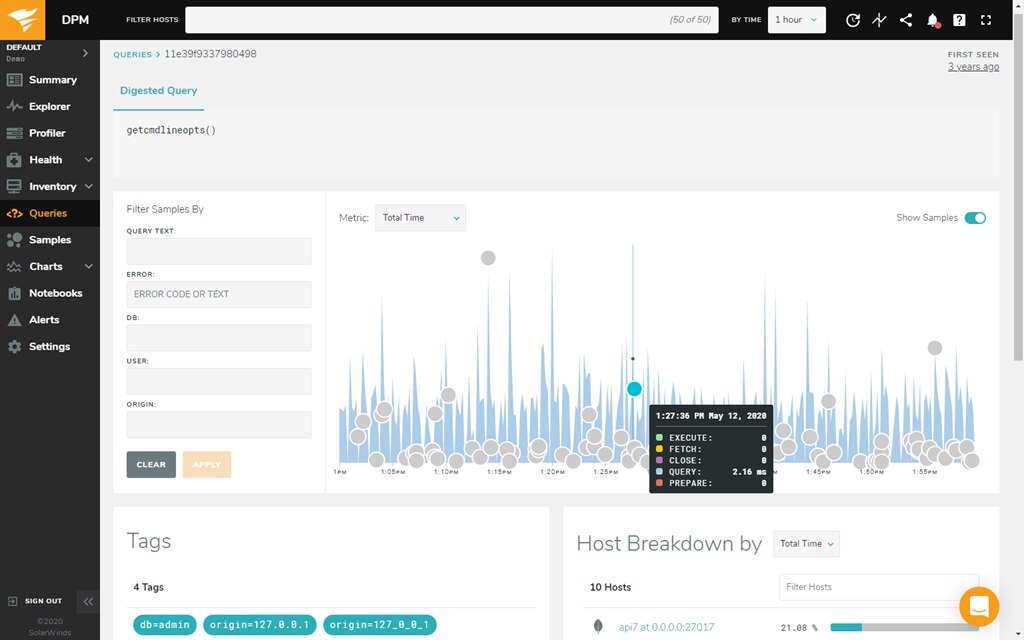Click the notifications bell icon
Viewport: 1024px width, 640px height.
pyautogui.click(x=932, y=20)
